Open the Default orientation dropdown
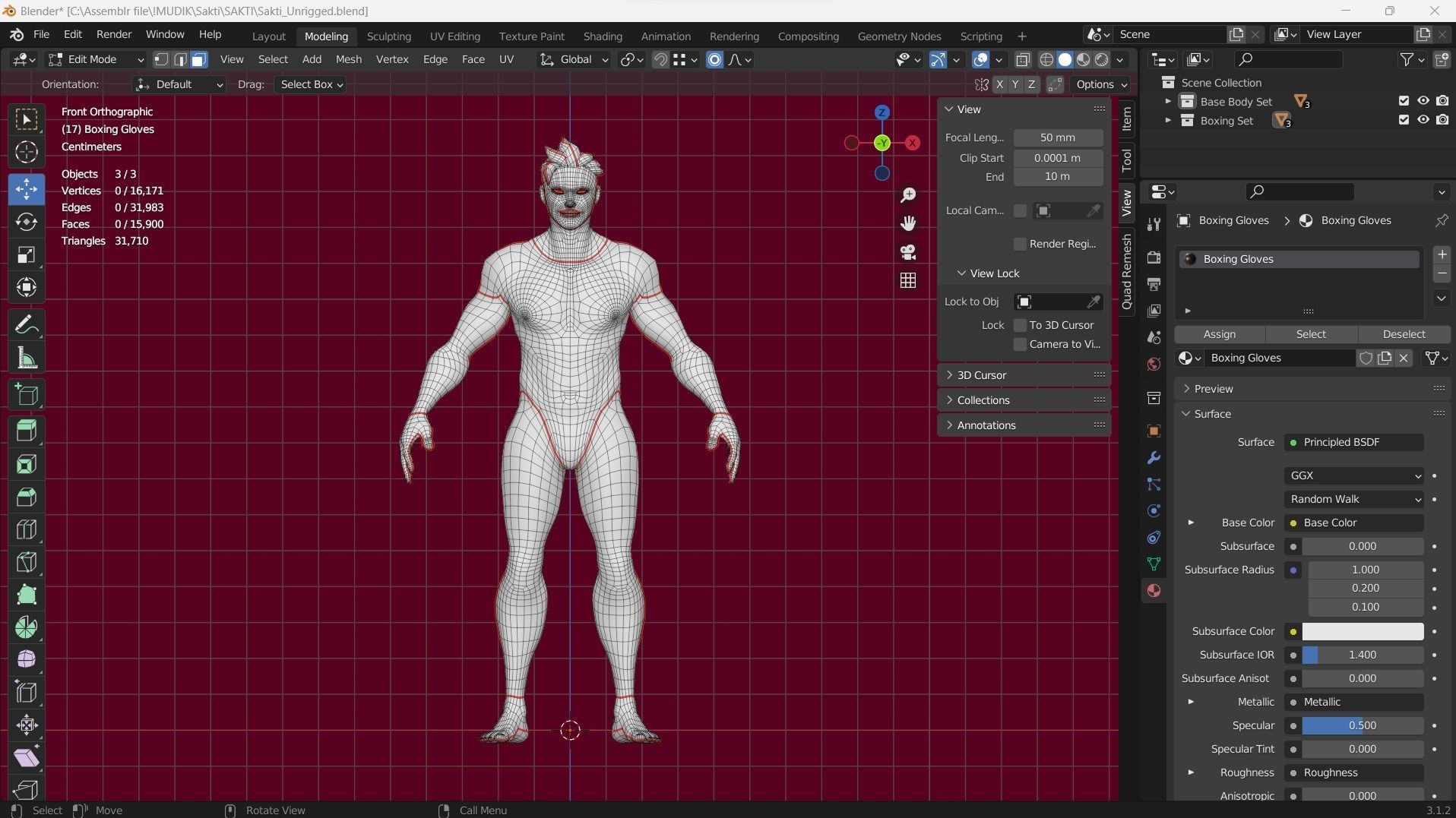 tap(179, 84)
